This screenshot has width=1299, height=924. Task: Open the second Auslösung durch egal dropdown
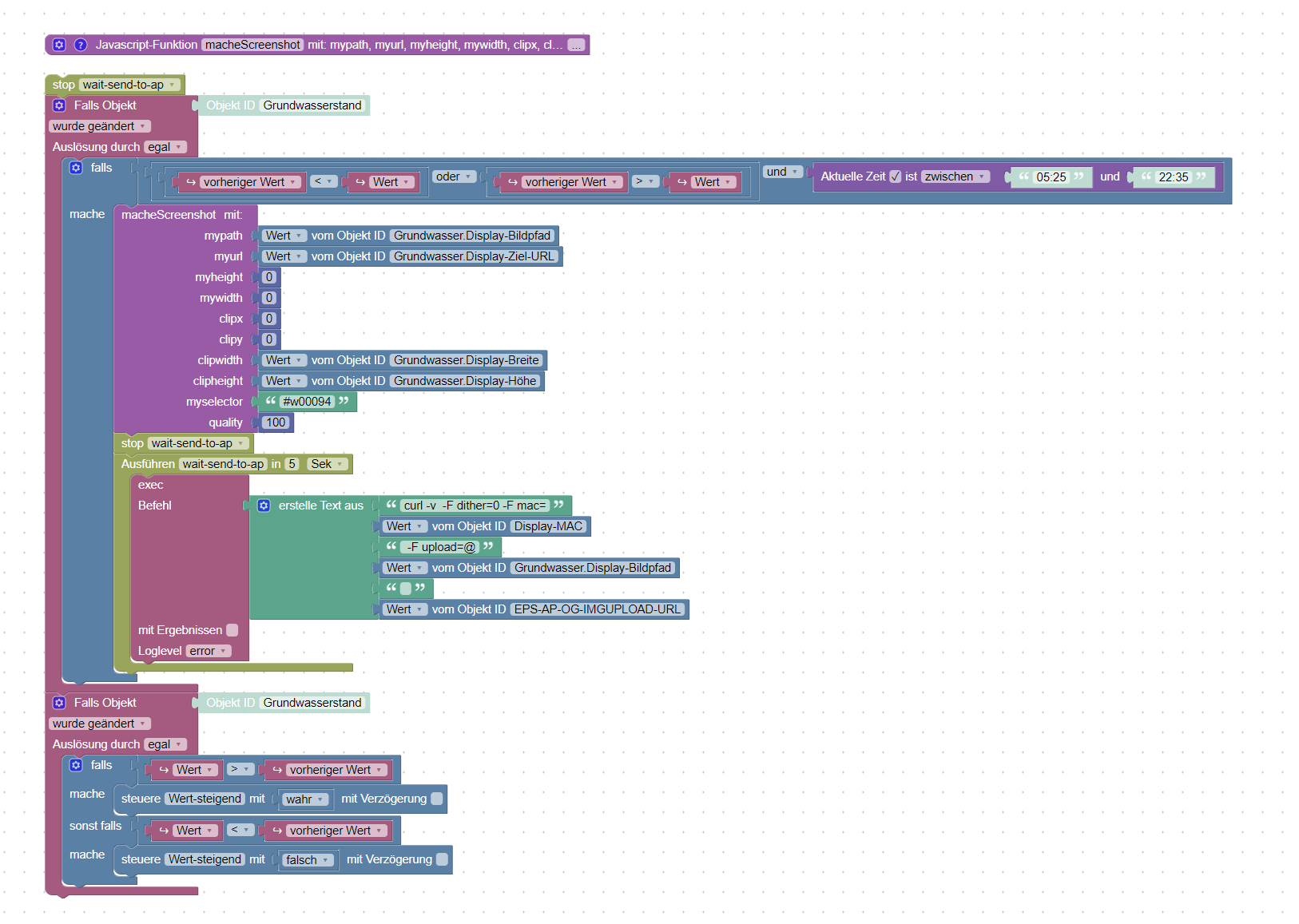[x=165, y=744]
